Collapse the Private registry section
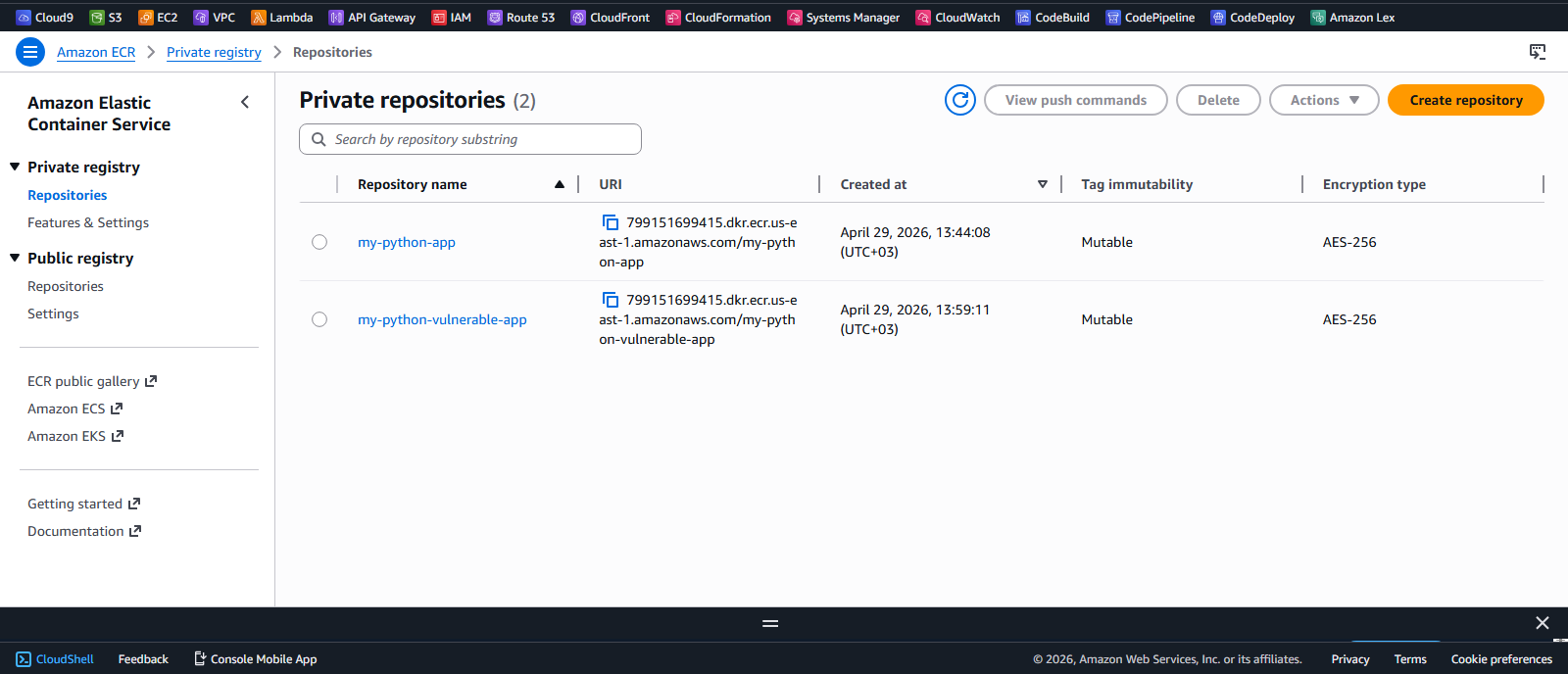The image size is (1568, 674). pyautogui.click(x=15, y=167)
